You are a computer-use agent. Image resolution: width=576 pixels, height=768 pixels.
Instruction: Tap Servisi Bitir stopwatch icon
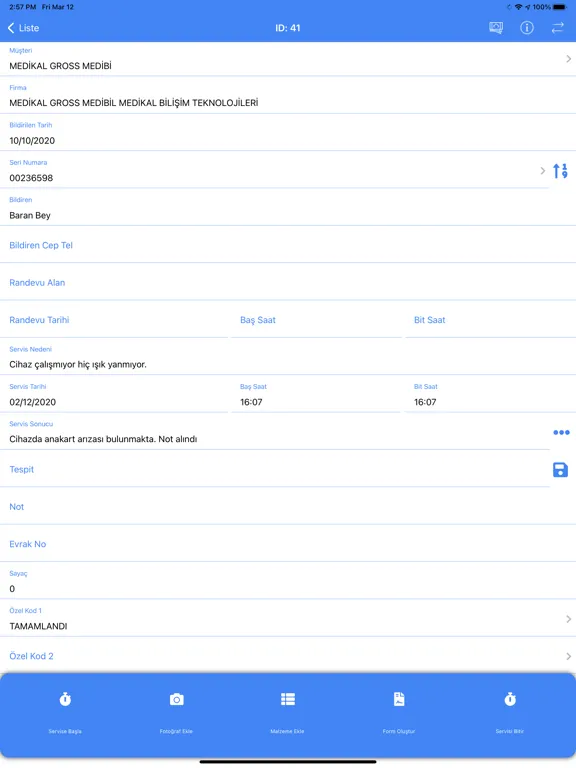point(510,699)
